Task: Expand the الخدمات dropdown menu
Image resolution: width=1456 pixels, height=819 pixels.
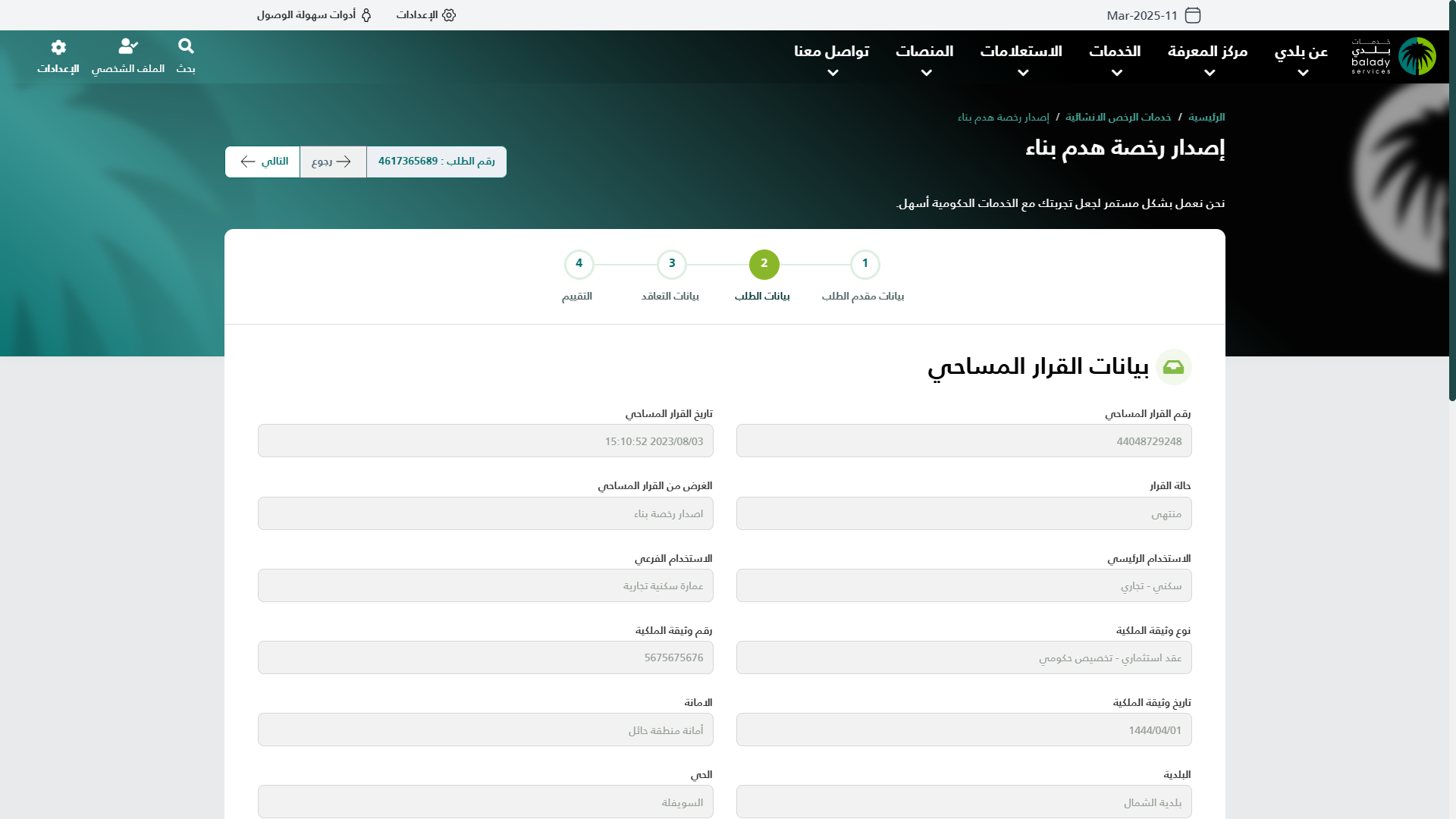Action: [x=1115, y=59]
